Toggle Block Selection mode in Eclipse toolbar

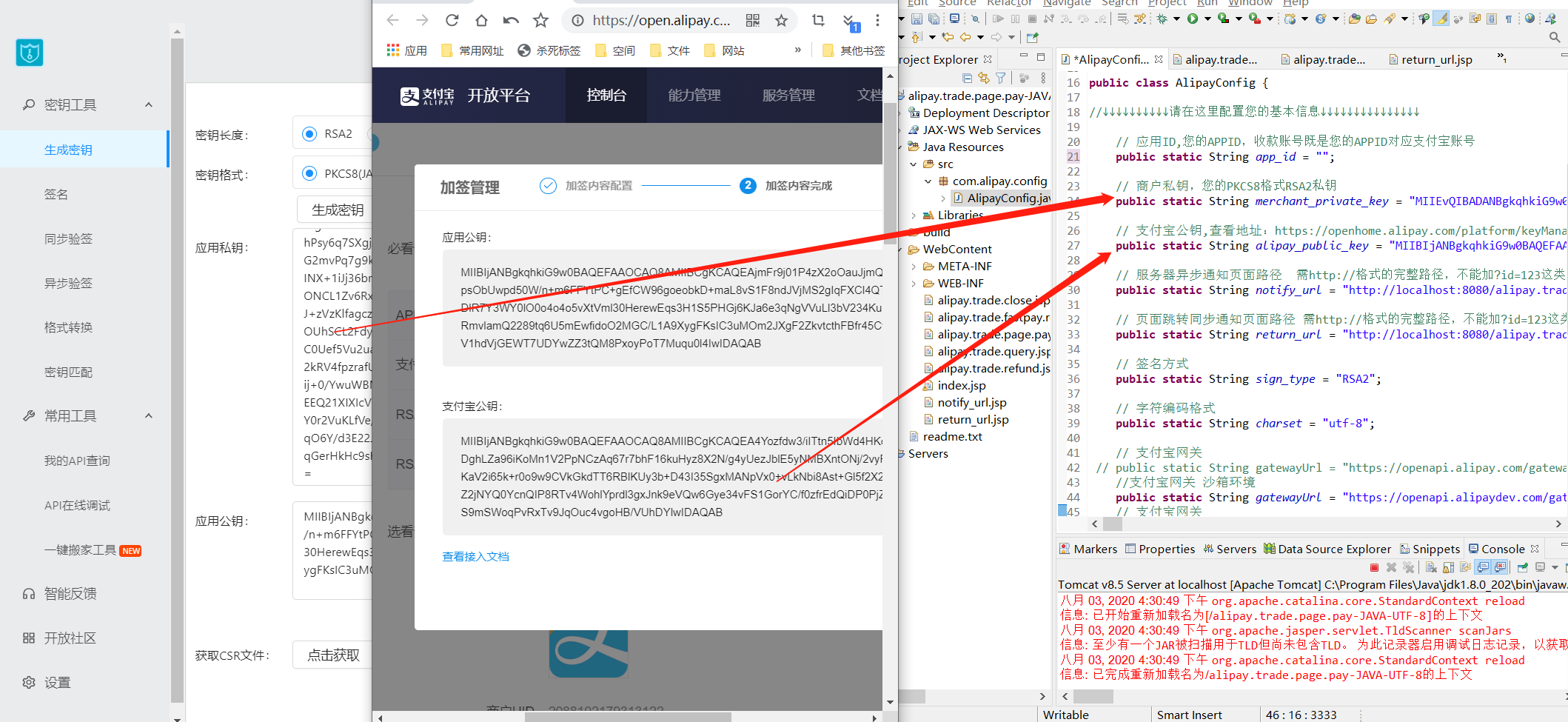1492,19
